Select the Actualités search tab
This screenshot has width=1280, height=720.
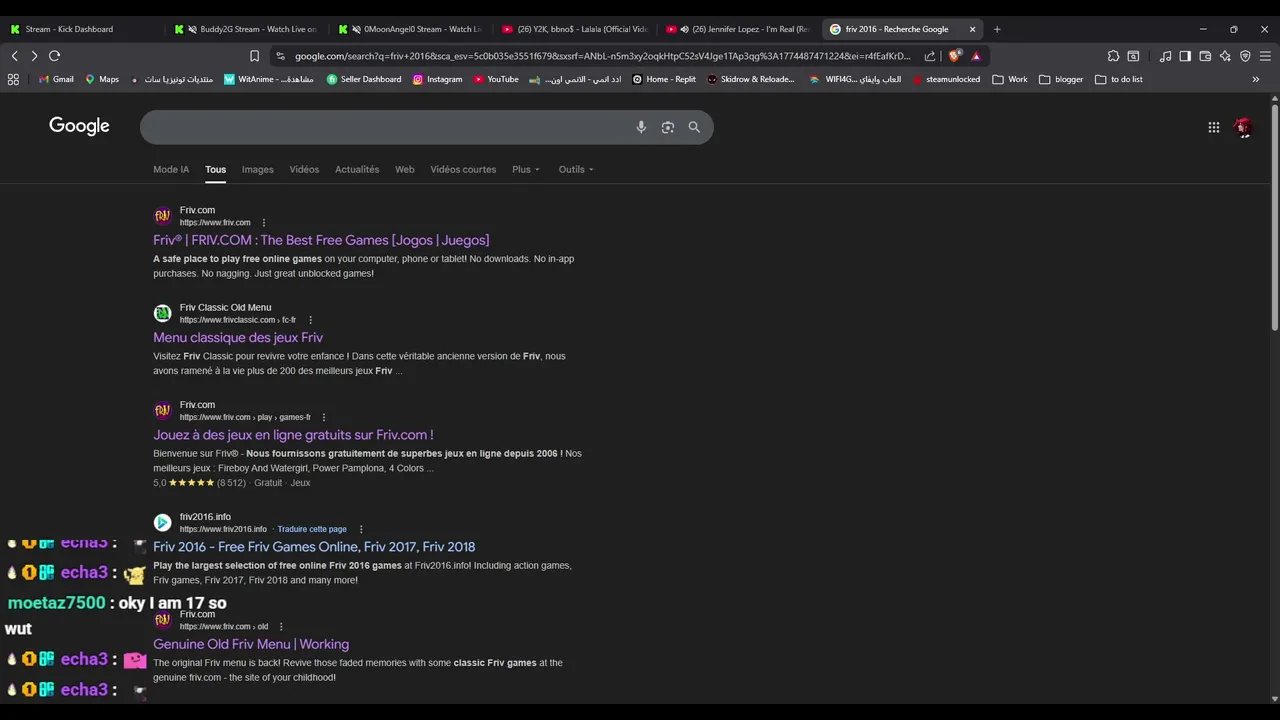pyautogui.click(x=357, y=169)
